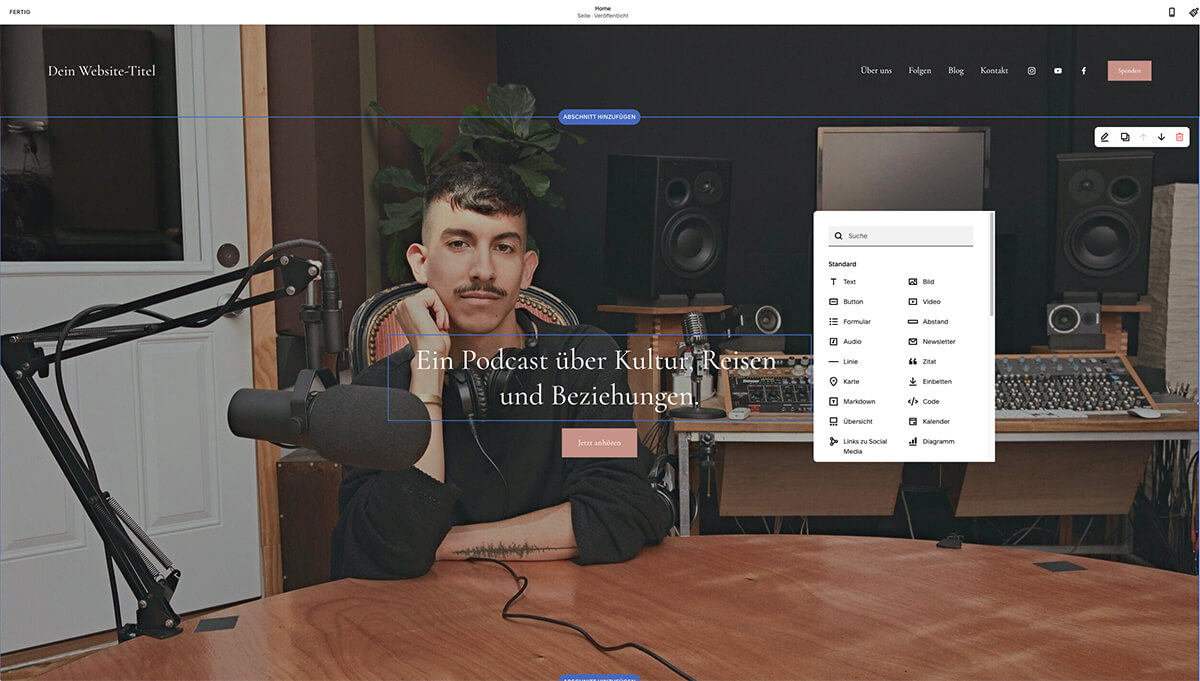Insert a Linie block
1200x681 pixels.
click(x=843, y=362)
